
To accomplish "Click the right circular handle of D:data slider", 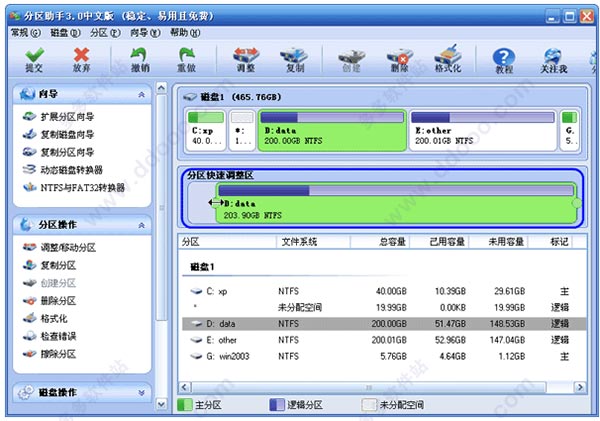I will point(576,203).
